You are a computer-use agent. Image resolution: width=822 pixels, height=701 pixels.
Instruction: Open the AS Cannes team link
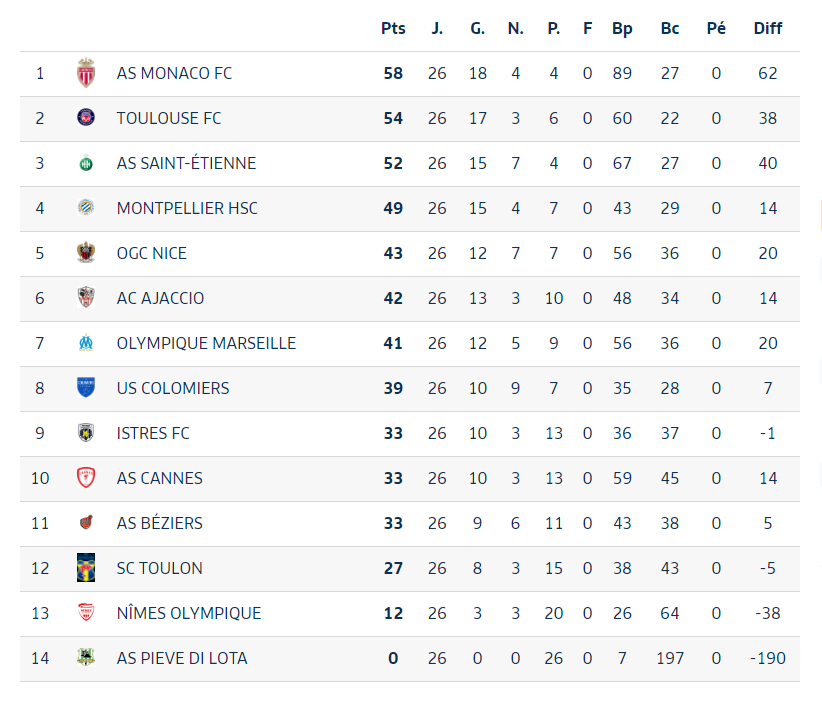[159, 478]
